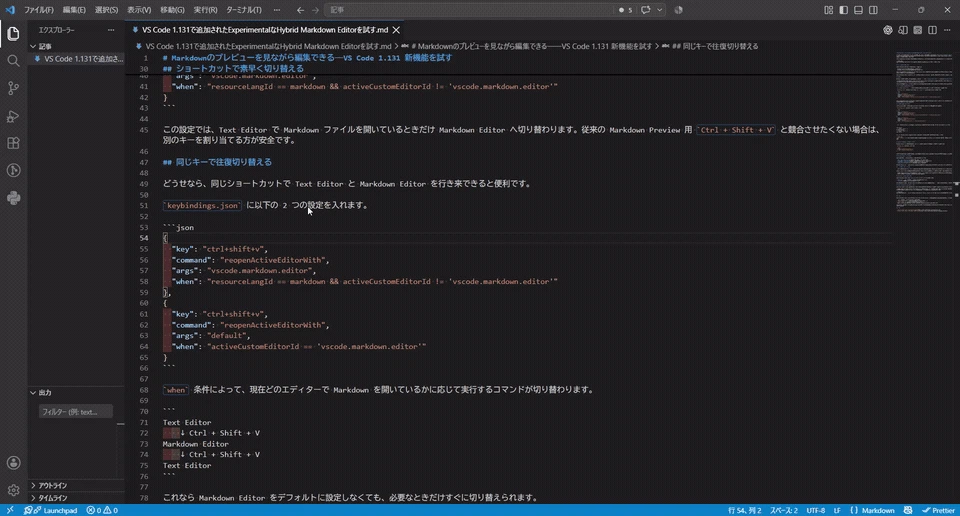Image resolution: width=960 pixels, height=516 pixels.
Task: Open the Manage gear icon
Action: tap(13, 490)
